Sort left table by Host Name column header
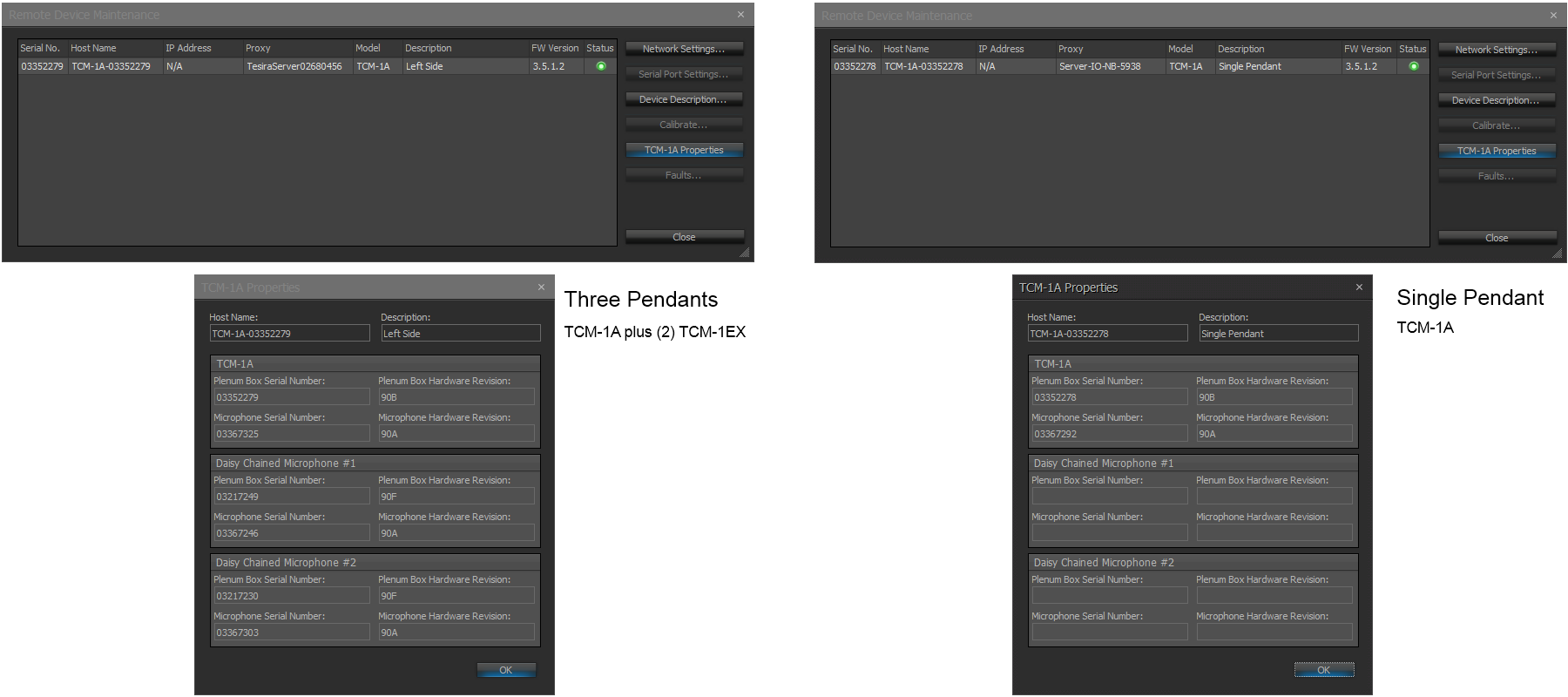 [116, 48]
